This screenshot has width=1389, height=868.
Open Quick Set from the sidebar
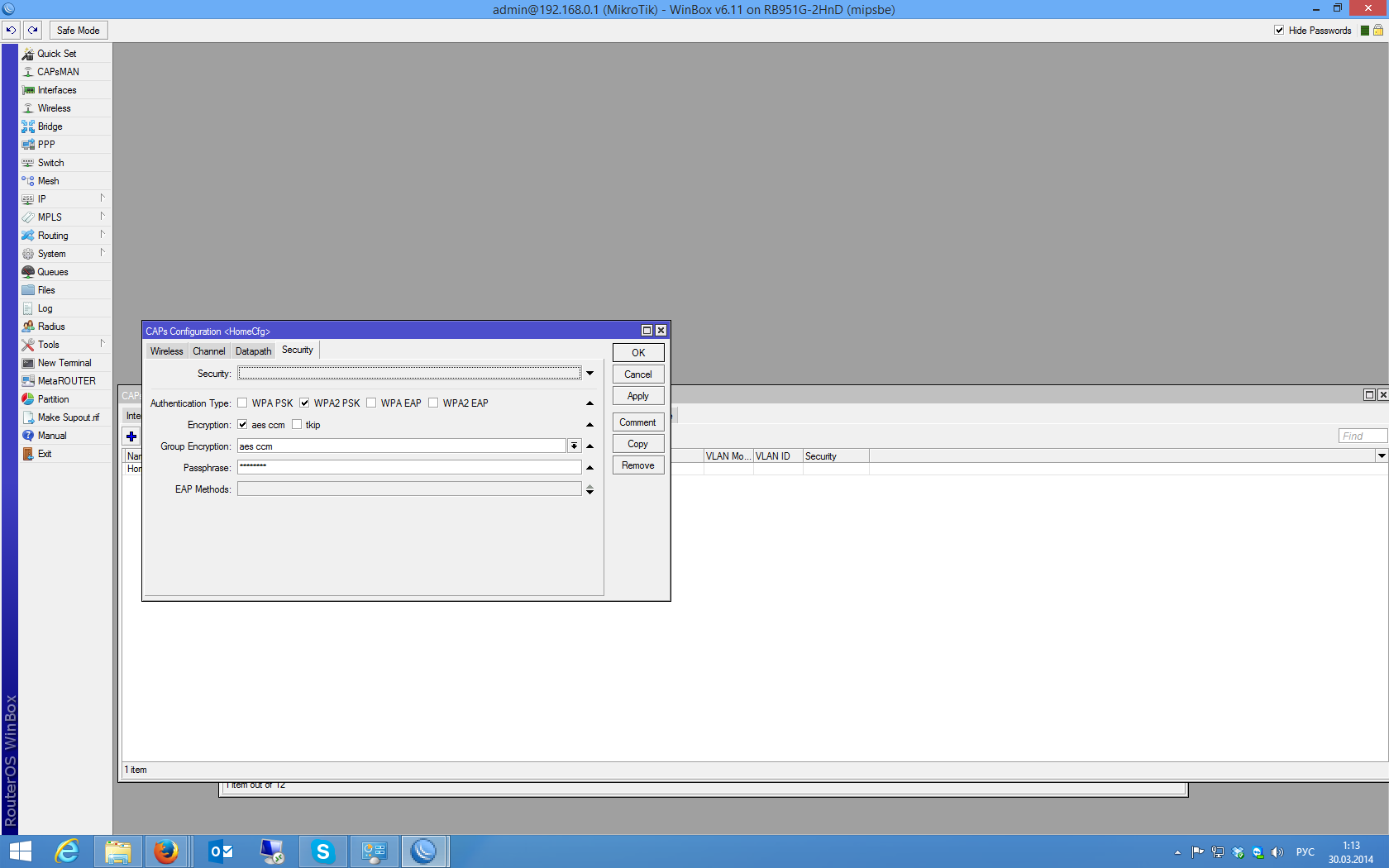pyautogui.click(x=56, y=54)
